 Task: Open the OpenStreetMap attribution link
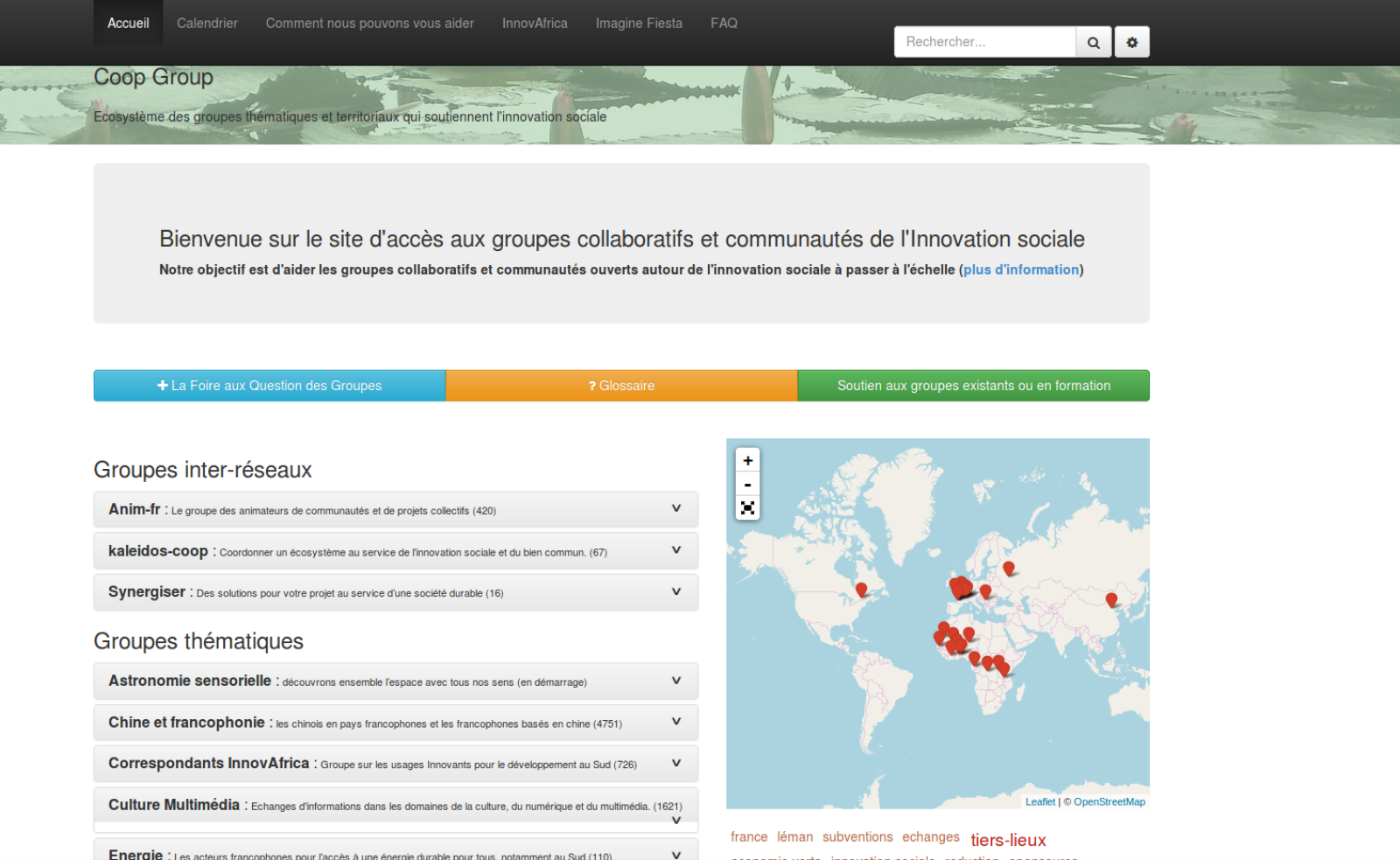coord(1109,801)
